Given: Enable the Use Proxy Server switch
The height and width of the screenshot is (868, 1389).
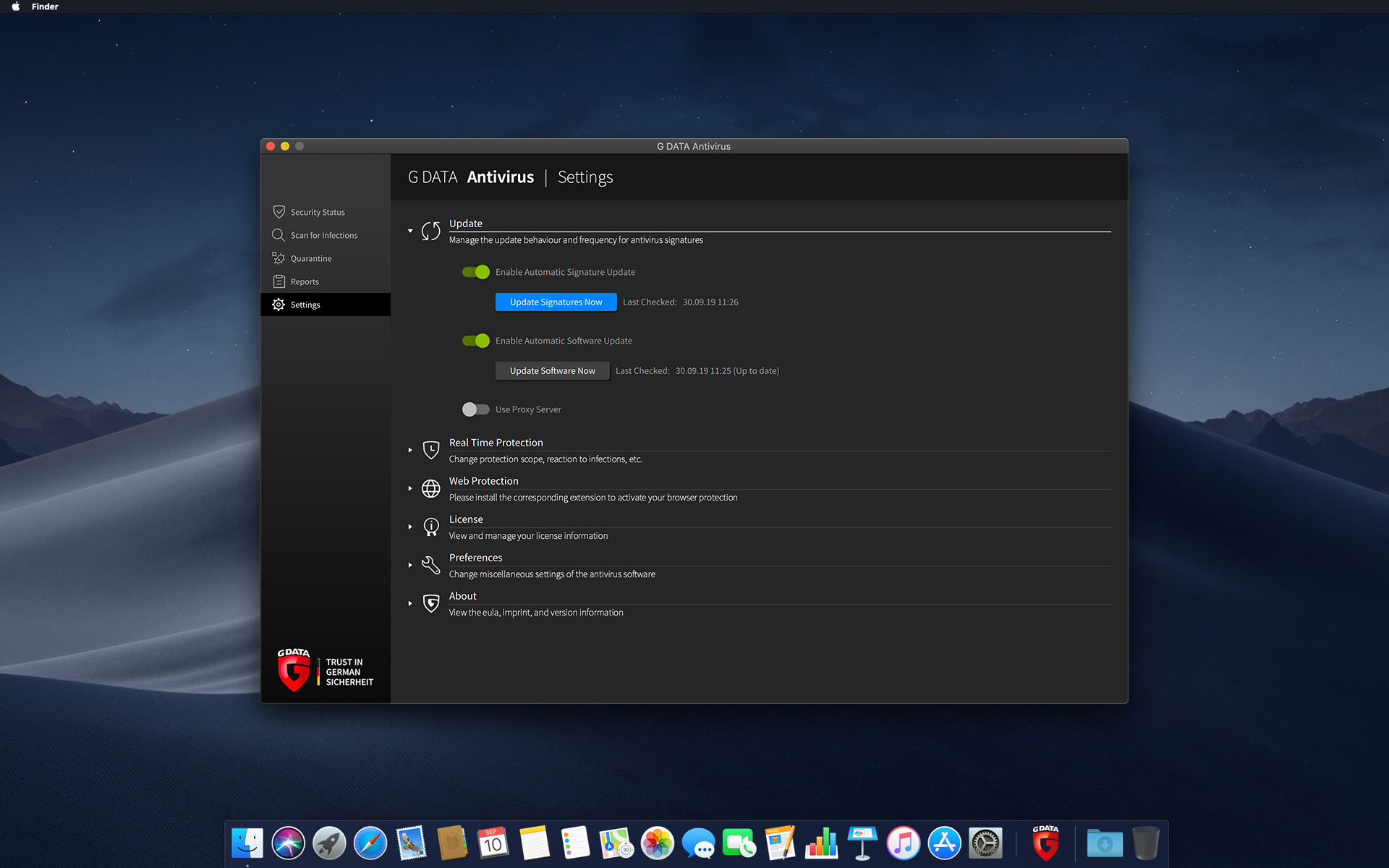Looking at the screenshot, I should point(476,409).
